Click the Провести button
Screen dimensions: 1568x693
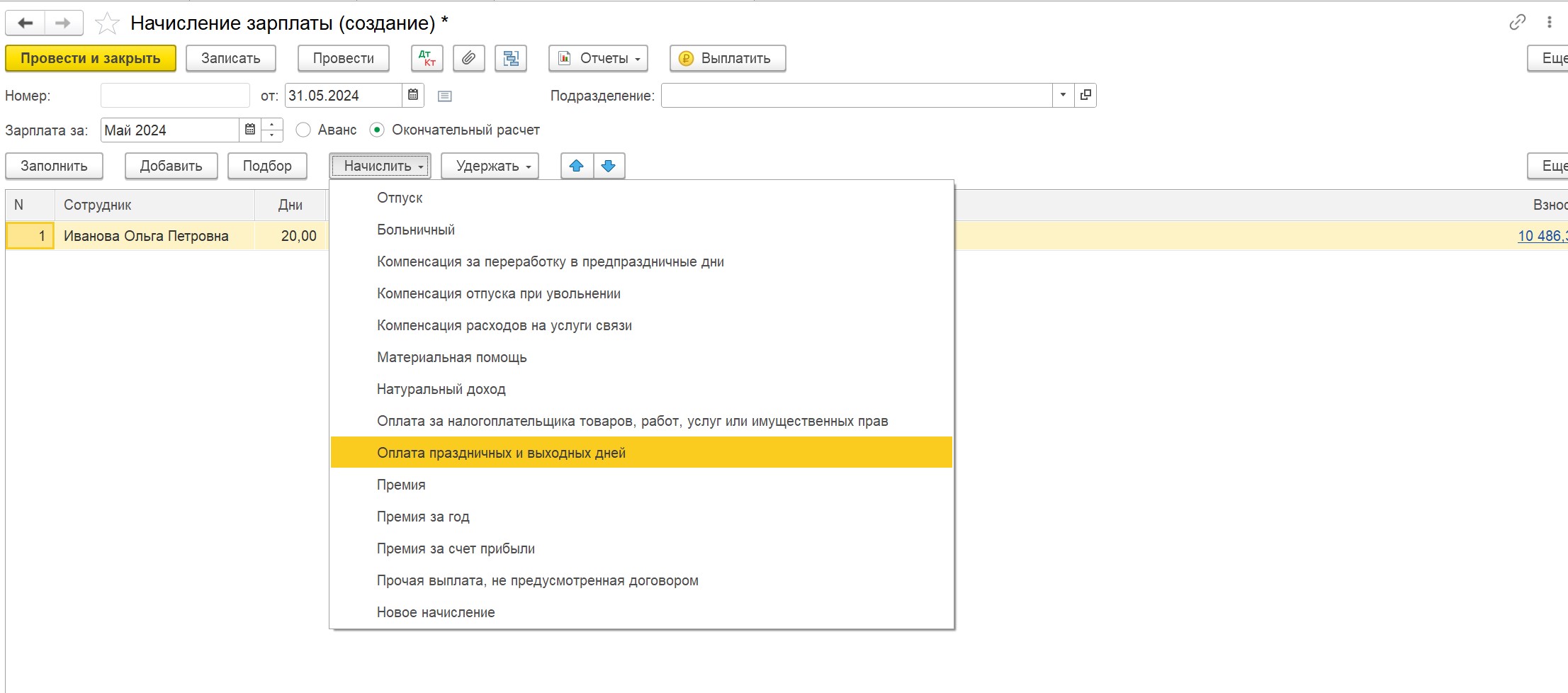(344, 58)
